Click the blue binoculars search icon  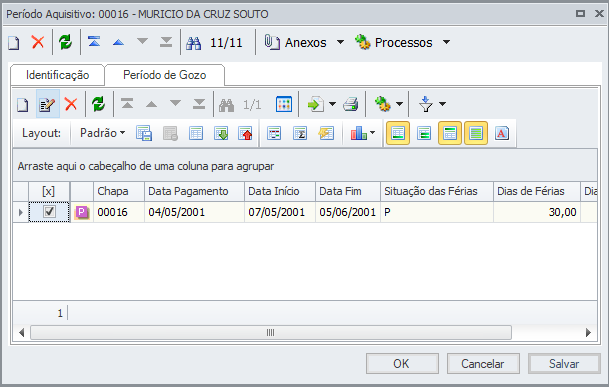193,43
